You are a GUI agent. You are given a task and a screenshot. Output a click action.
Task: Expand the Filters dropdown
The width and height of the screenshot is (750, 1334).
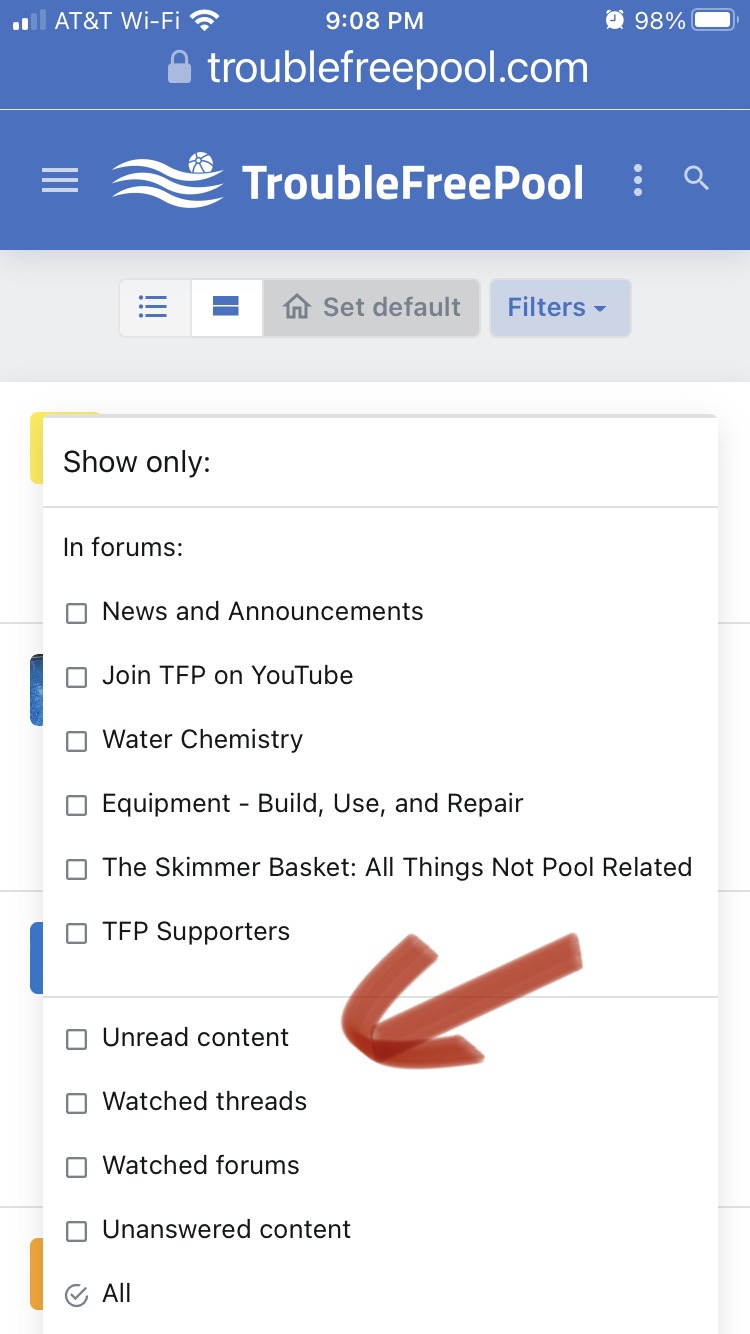(x=559, y=307)
